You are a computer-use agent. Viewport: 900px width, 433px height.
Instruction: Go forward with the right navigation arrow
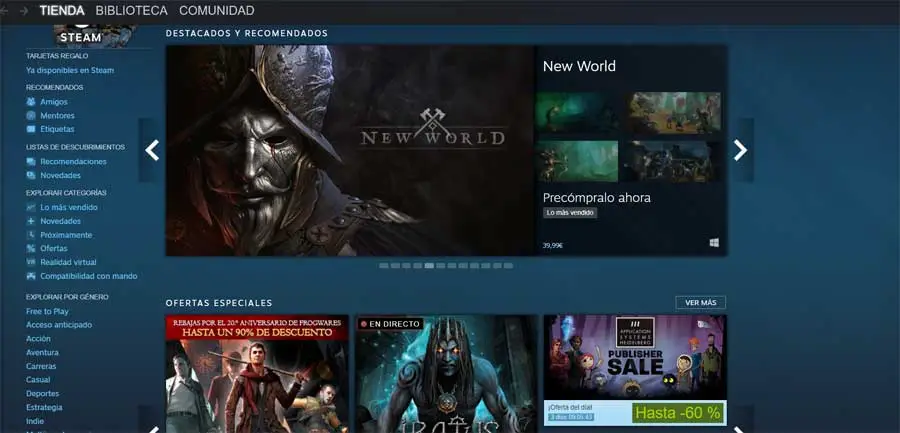point(24,10)
